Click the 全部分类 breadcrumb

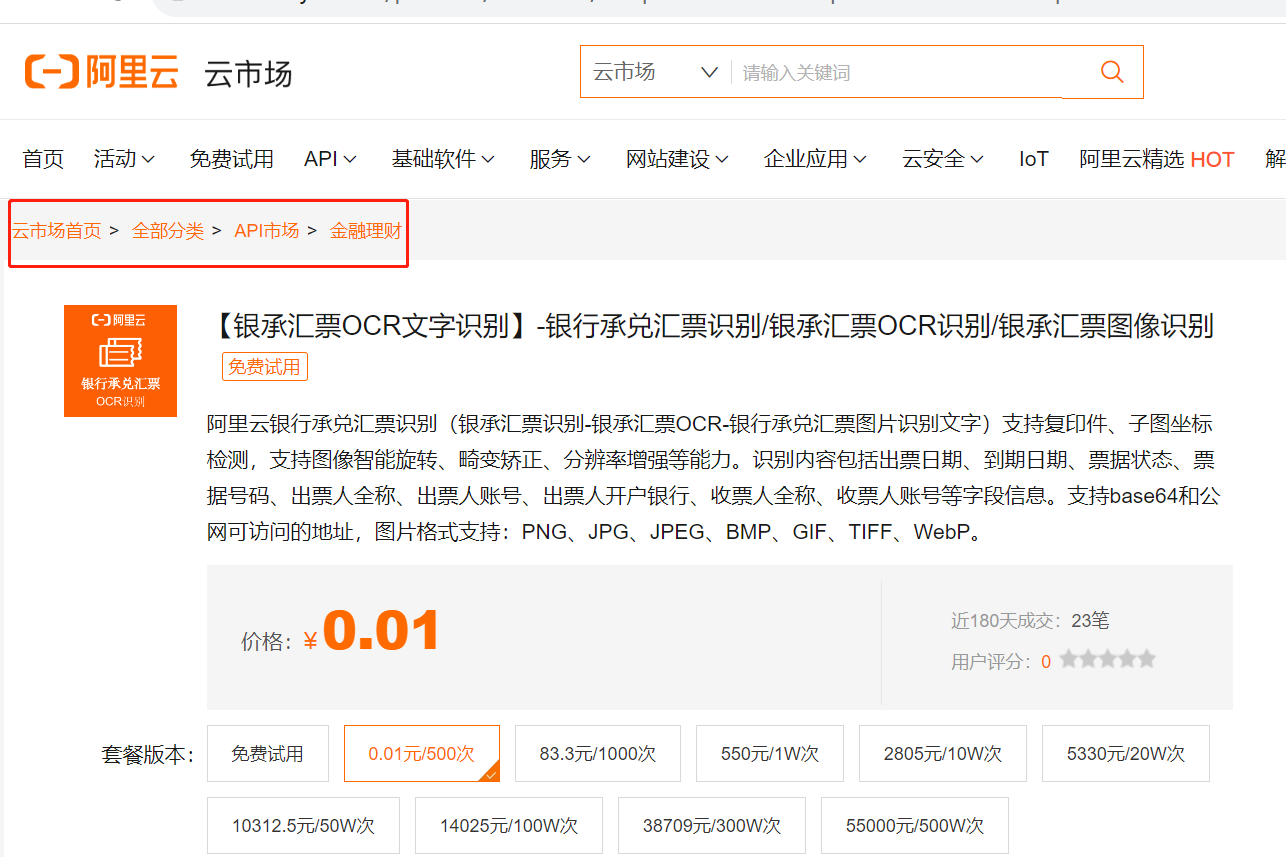tap(168, 231)
